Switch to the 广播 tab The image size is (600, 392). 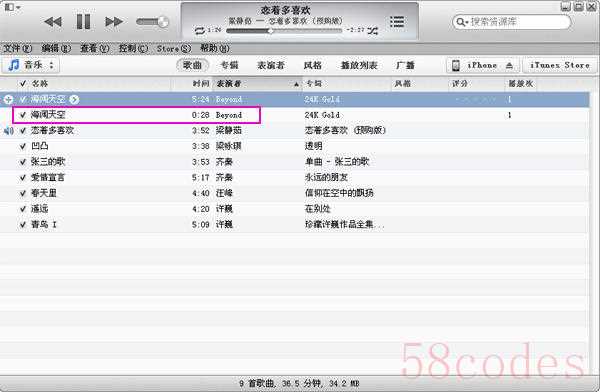coord(405,65)
